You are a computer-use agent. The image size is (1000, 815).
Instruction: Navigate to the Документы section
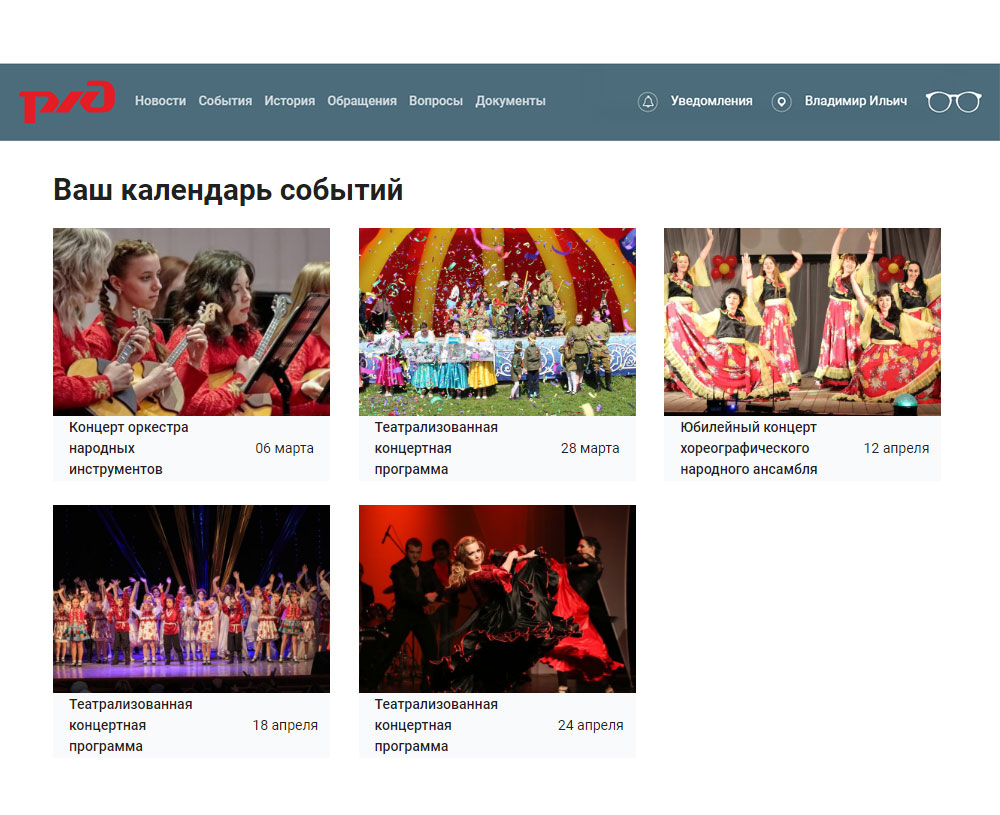[x=510, y=101]
